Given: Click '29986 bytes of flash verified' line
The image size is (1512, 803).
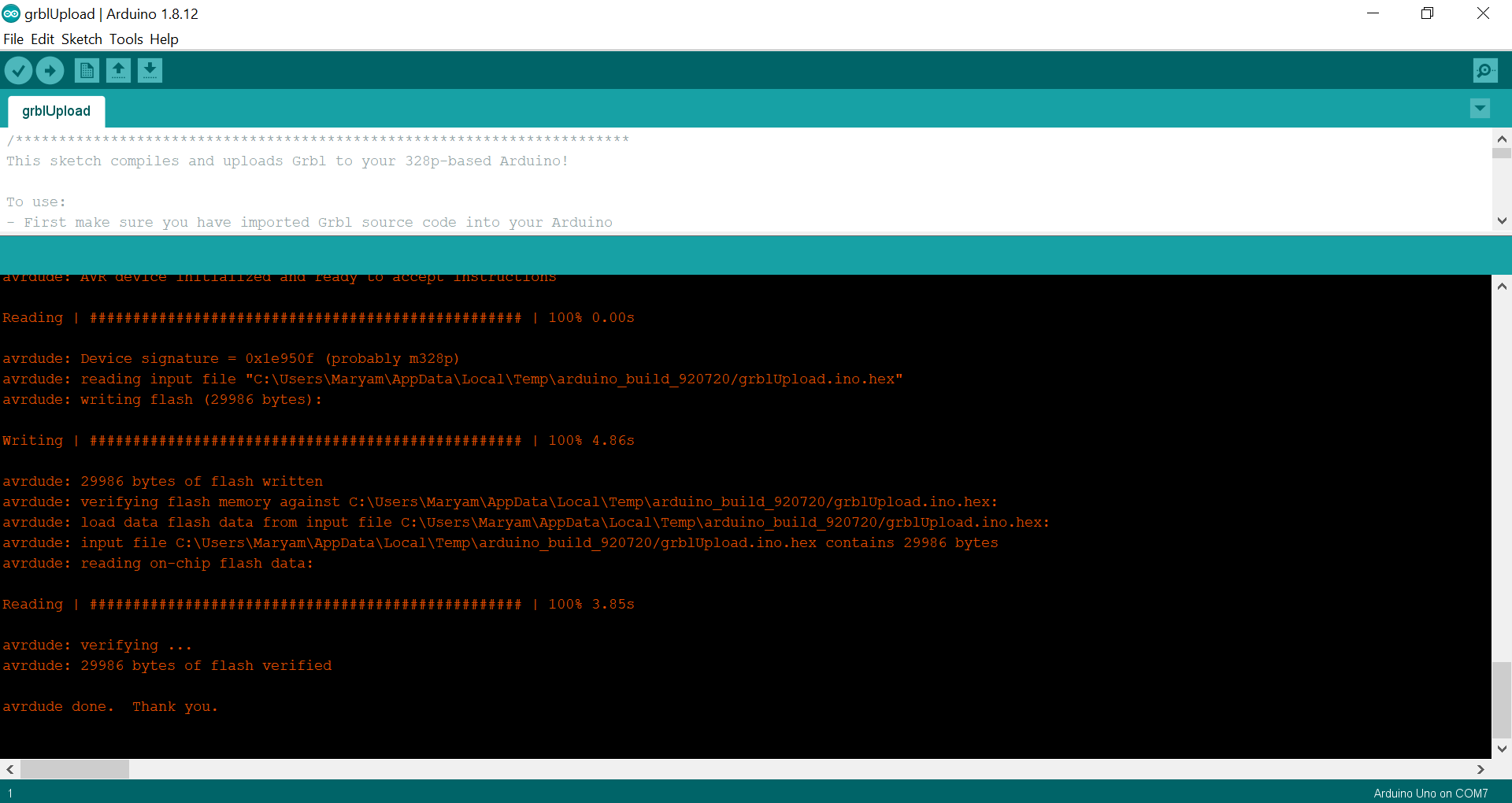Looking at the screenshot, I should [167, 666].
